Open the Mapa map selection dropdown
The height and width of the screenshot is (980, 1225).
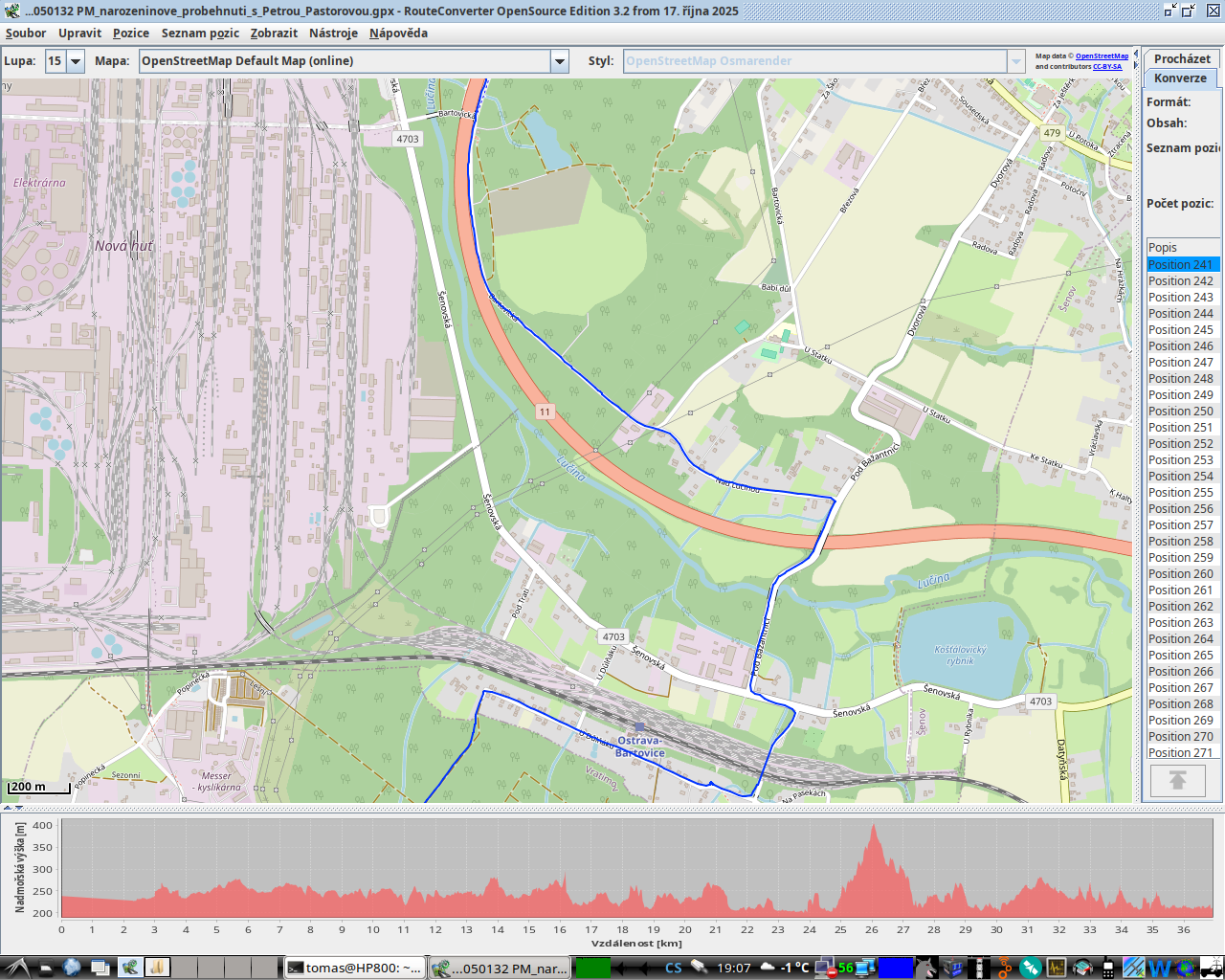pyautogui.click(x=560, y=61)
